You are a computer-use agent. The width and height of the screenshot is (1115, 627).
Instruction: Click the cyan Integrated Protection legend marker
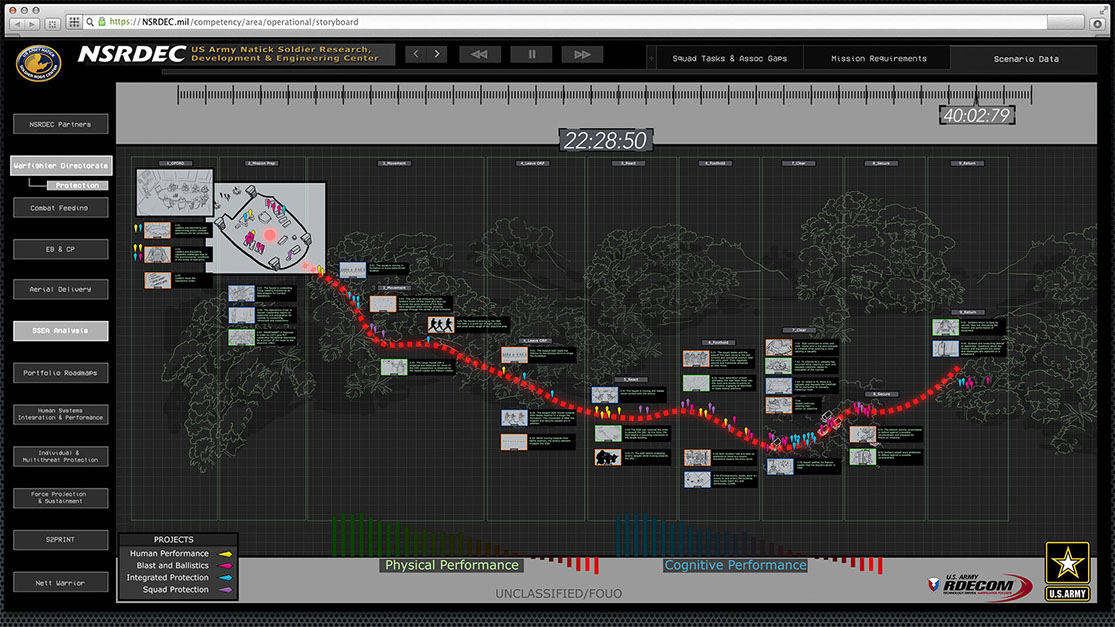[x=226, y=578]
